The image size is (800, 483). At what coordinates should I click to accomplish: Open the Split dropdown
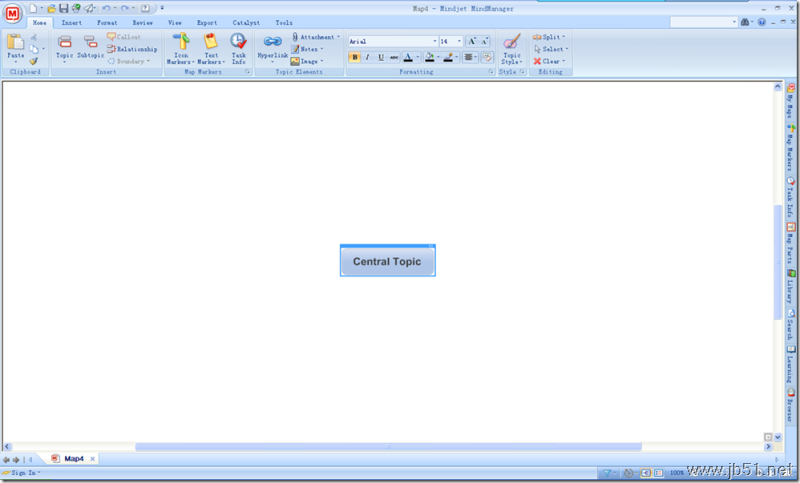[x=549, y=37]
